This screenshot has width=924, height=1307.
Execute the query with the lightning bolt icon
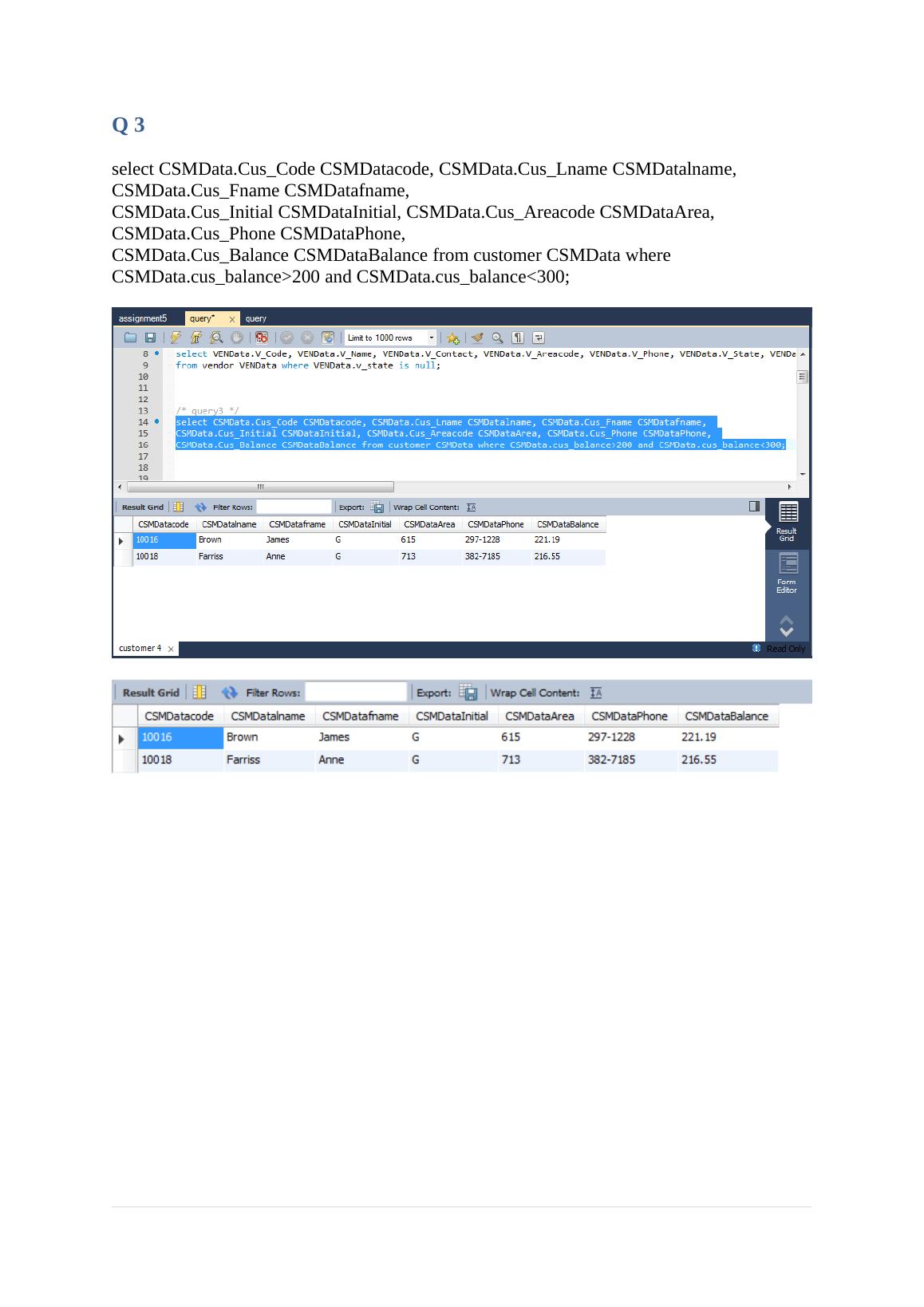pyautogui.click(x=176, y=338)
